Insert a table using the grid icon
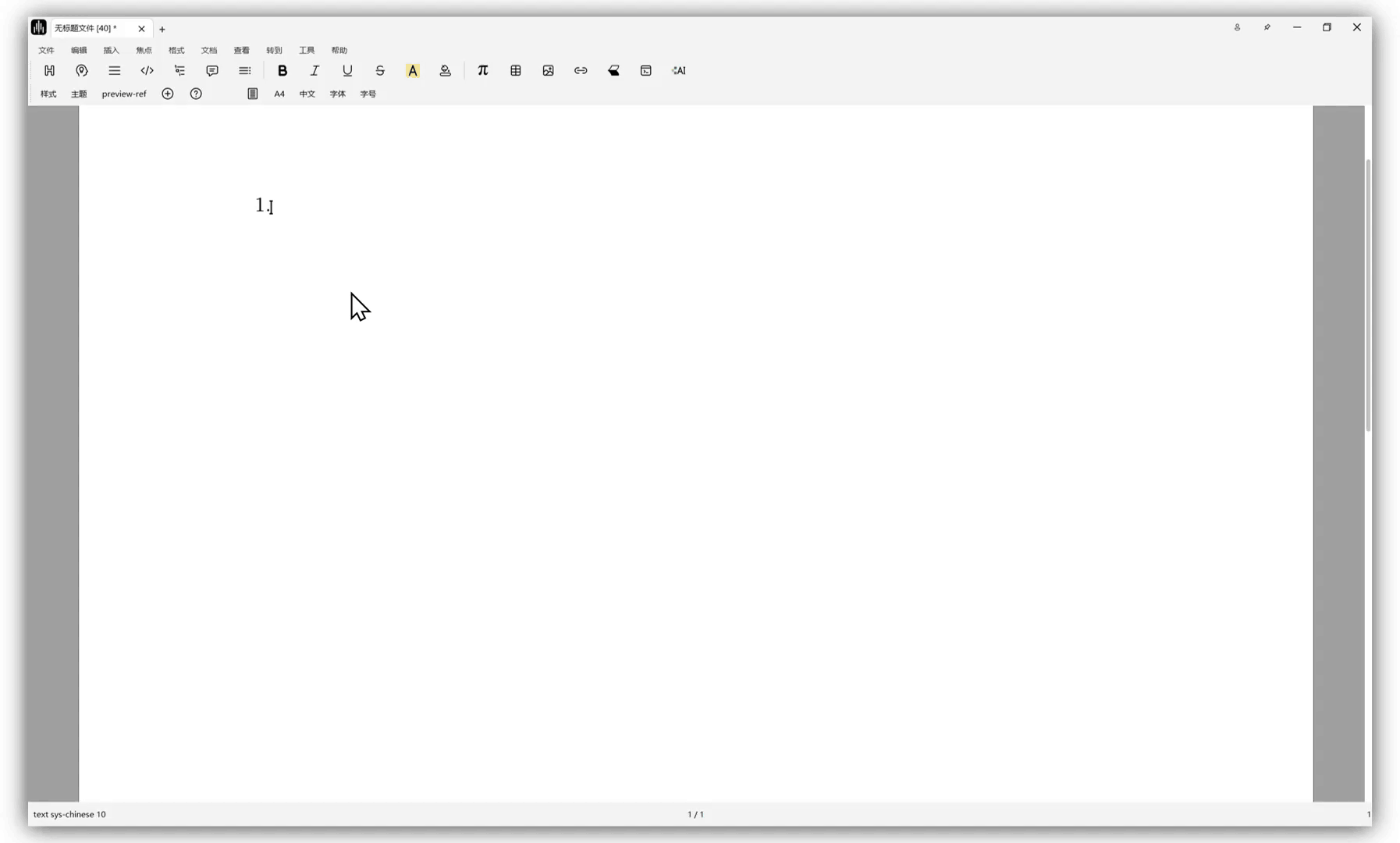The height and width of the screenshot is (843, 1400). (515, 70)
